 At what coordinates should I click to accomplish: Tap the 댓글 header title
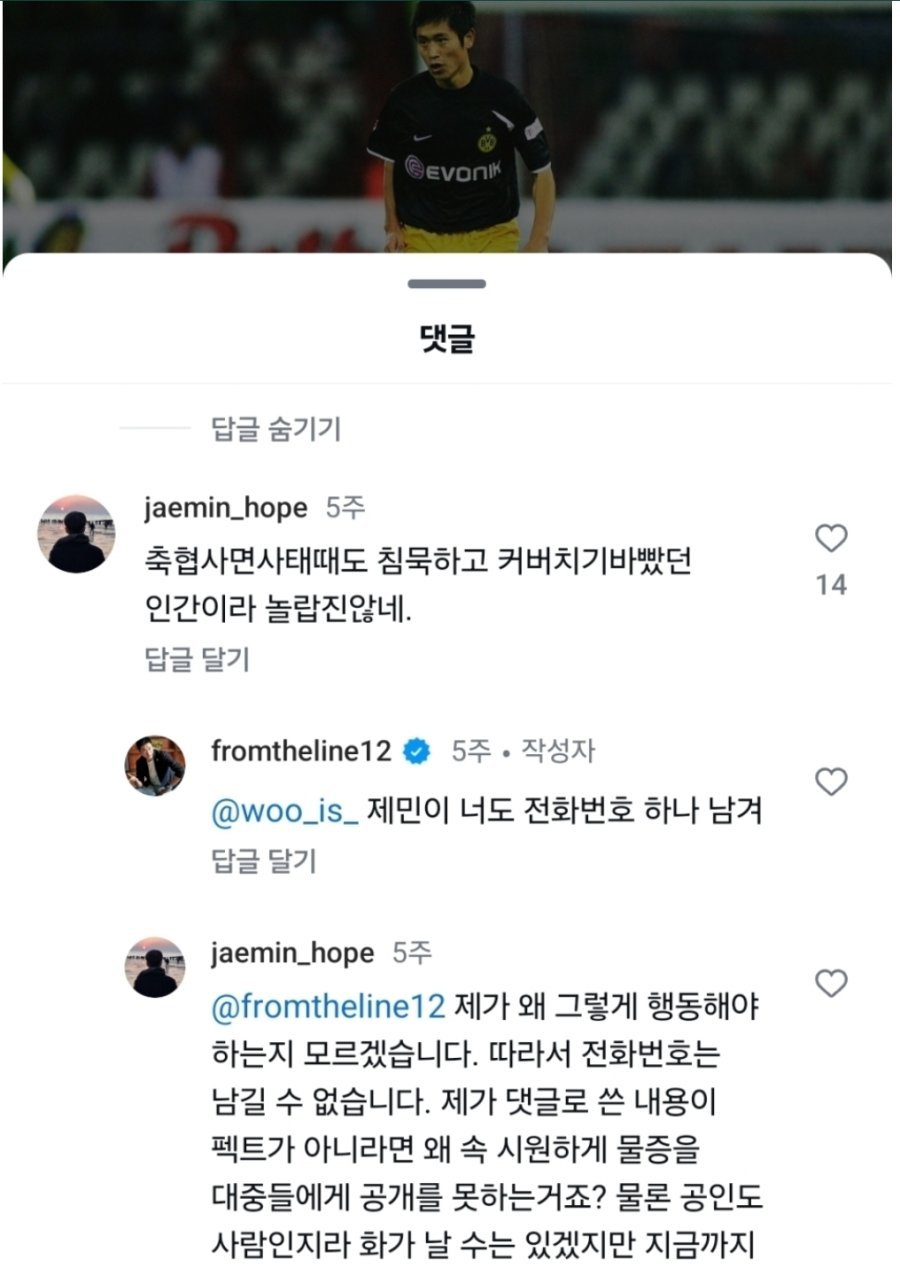coord(446,340)
